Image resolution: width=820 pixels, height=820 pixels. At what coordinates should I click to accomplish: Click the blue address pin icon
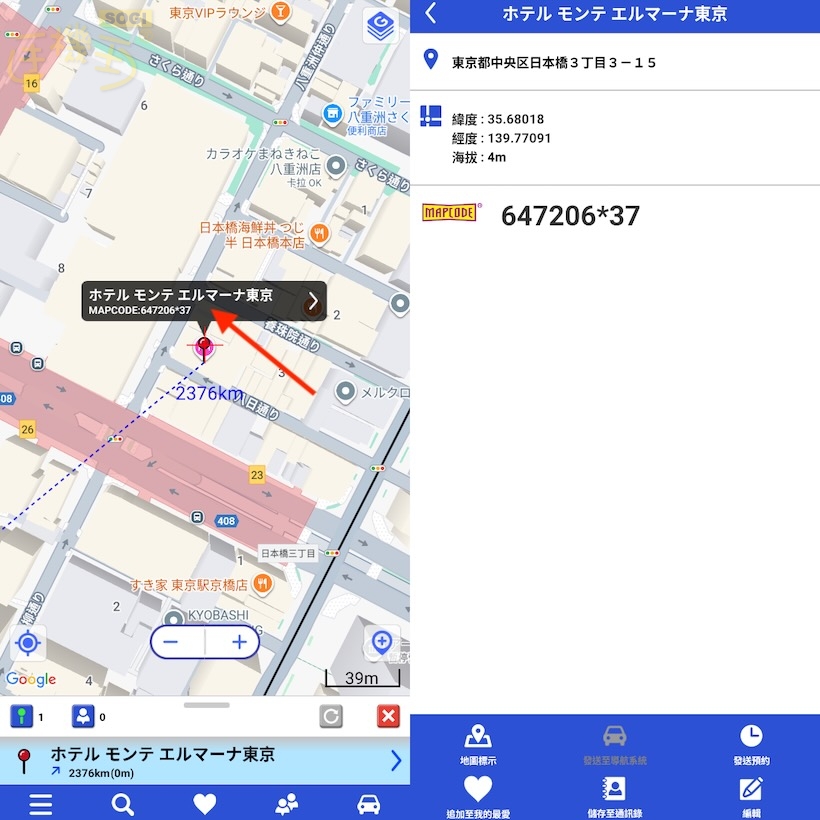(x=430, y=59)
